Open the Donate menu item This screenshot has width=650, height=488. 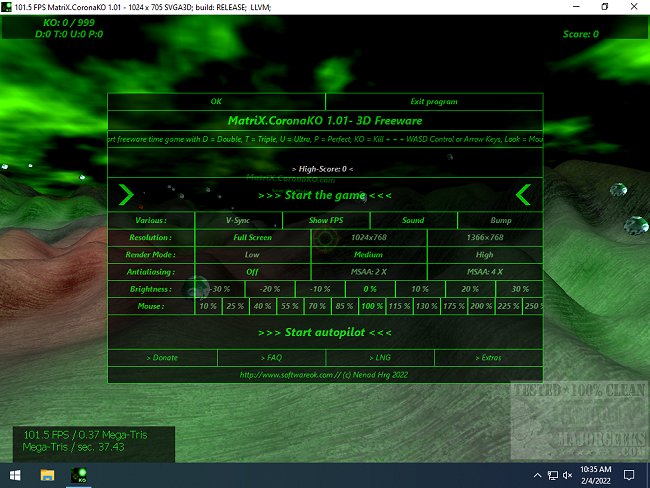pos(162,357)
